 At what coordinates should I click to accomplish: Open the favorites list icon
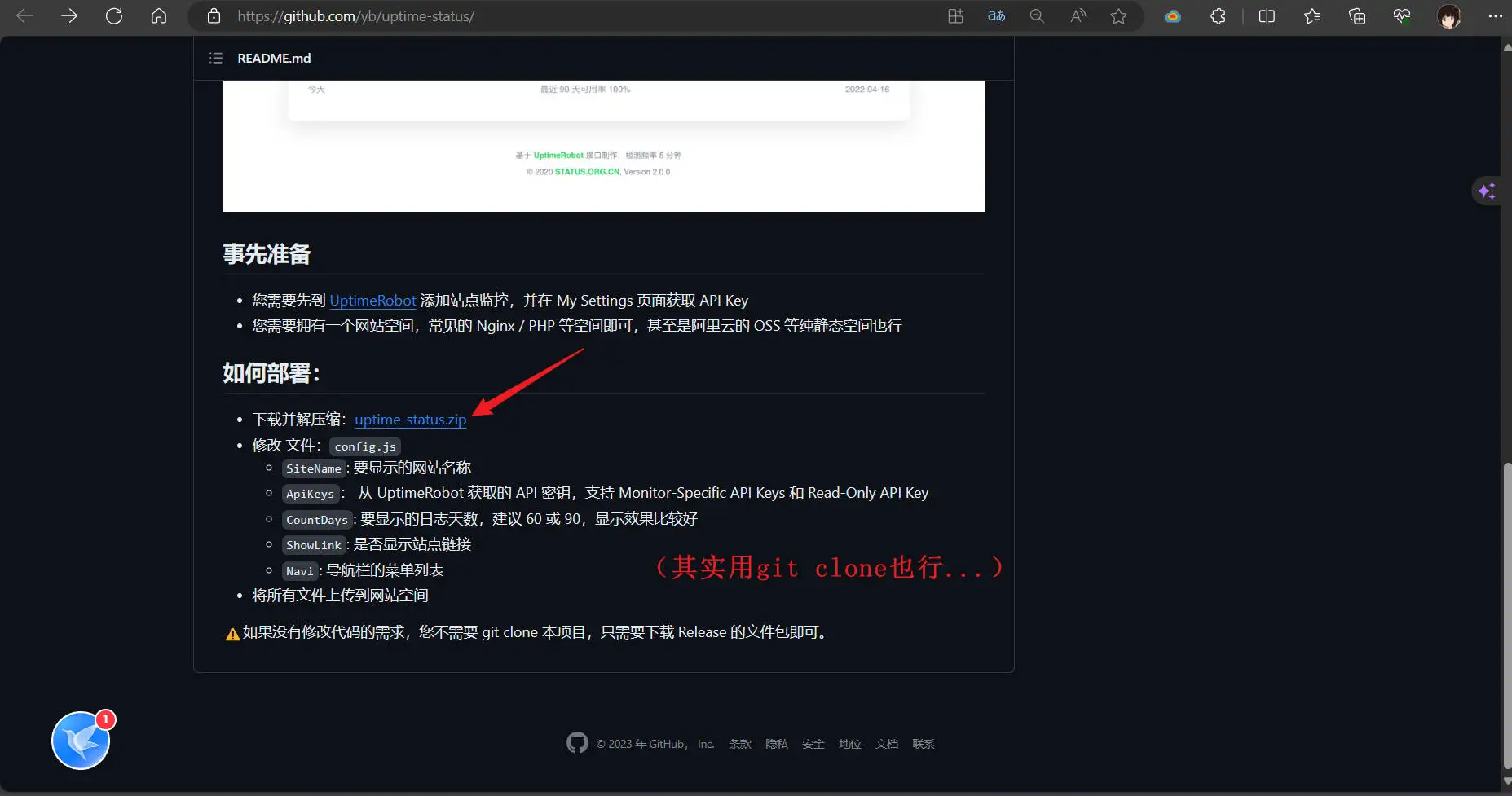[1311, 16]
